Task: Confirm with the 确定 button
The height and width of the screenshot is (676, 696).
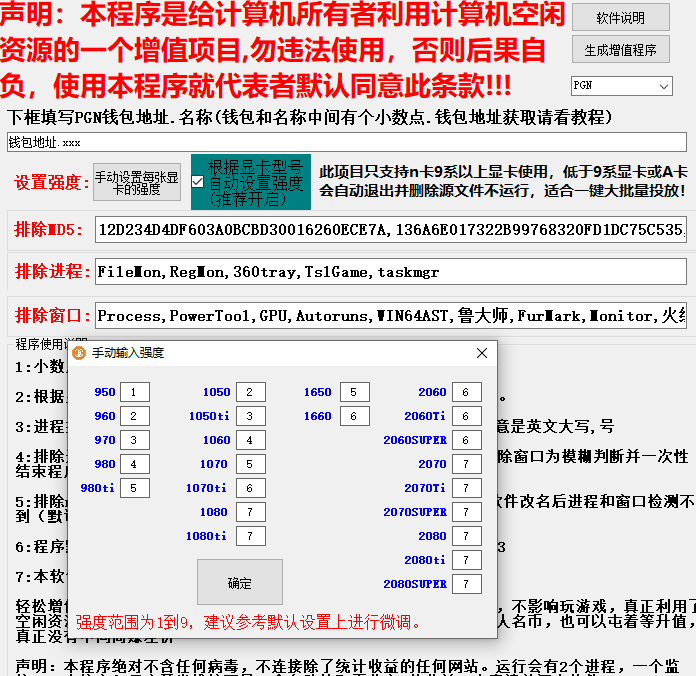Action: (x=240, y=582)
